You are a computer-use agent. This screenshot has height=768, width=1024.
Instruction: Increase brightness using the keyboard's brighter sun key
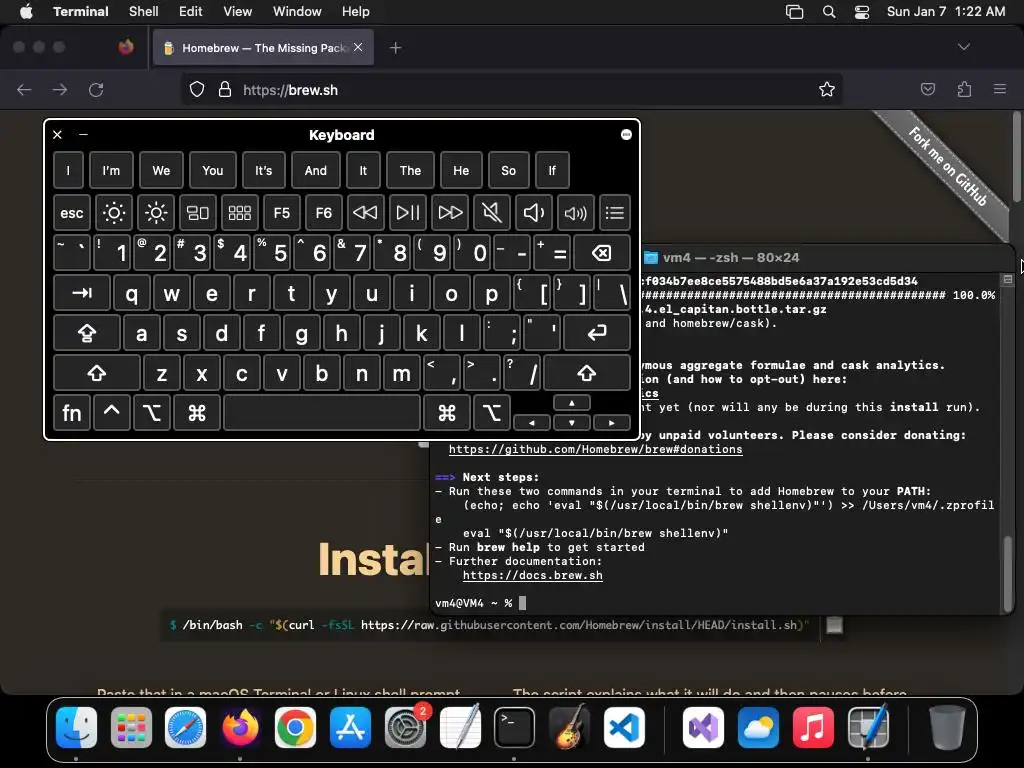[x=156, y=213]
